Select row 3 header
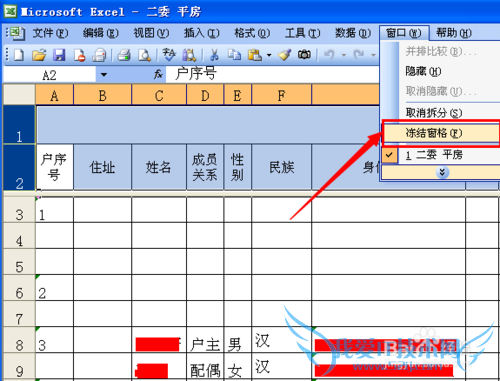The image size is (500, 381). [19, 210]
